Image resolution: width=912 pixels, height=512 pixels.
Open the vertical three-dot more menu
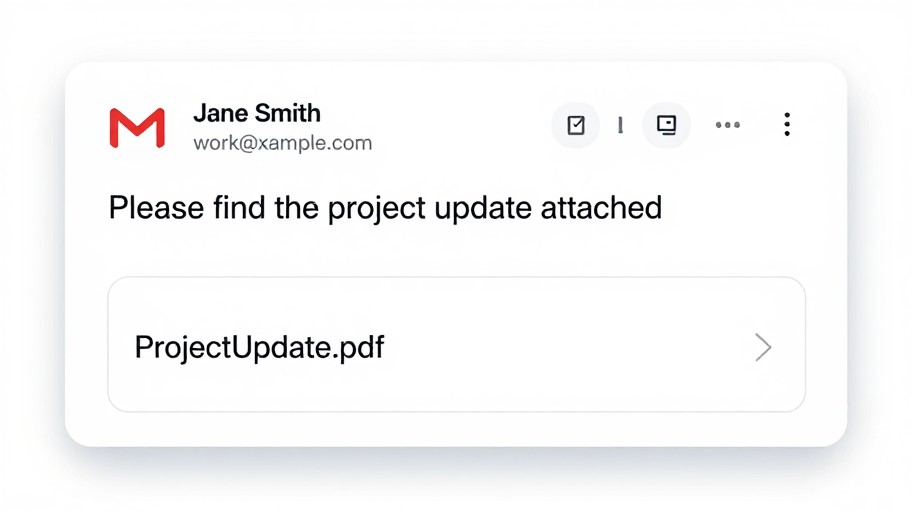[787, 124]
